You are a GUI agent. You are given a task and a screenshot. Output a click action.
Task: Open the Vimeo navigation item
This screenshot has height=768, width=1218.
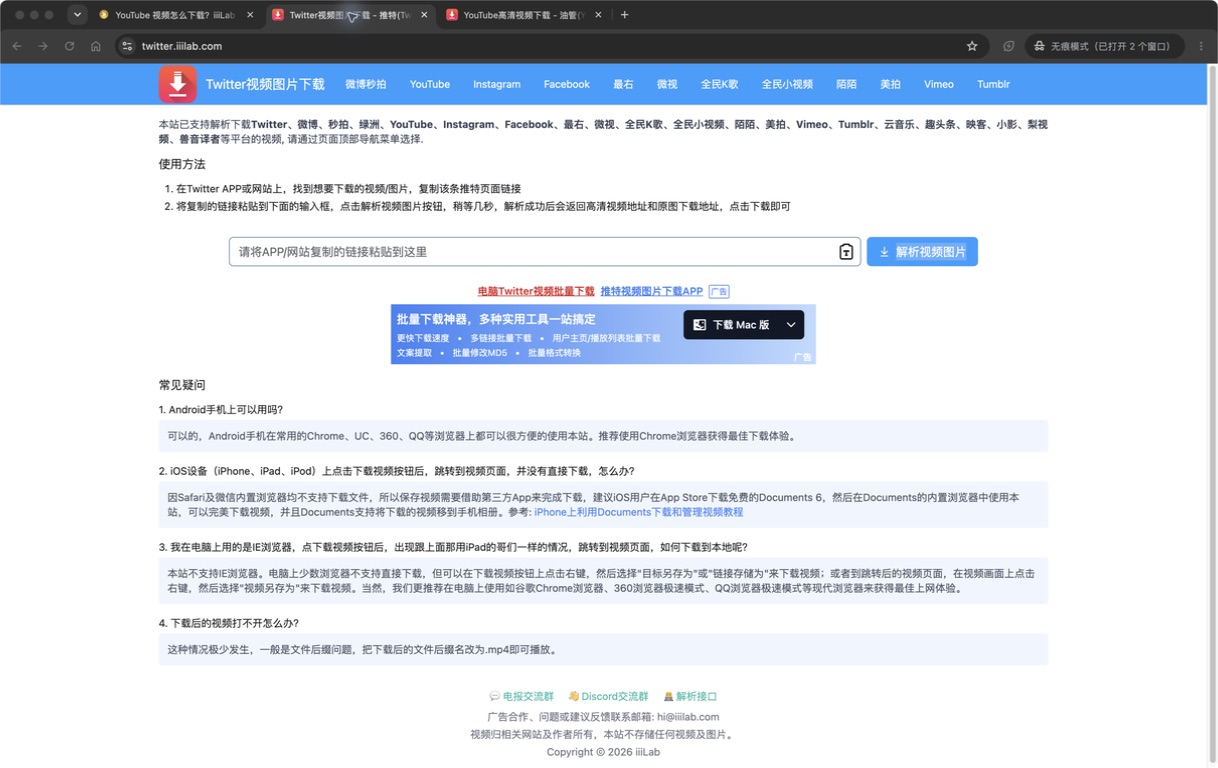939,84
